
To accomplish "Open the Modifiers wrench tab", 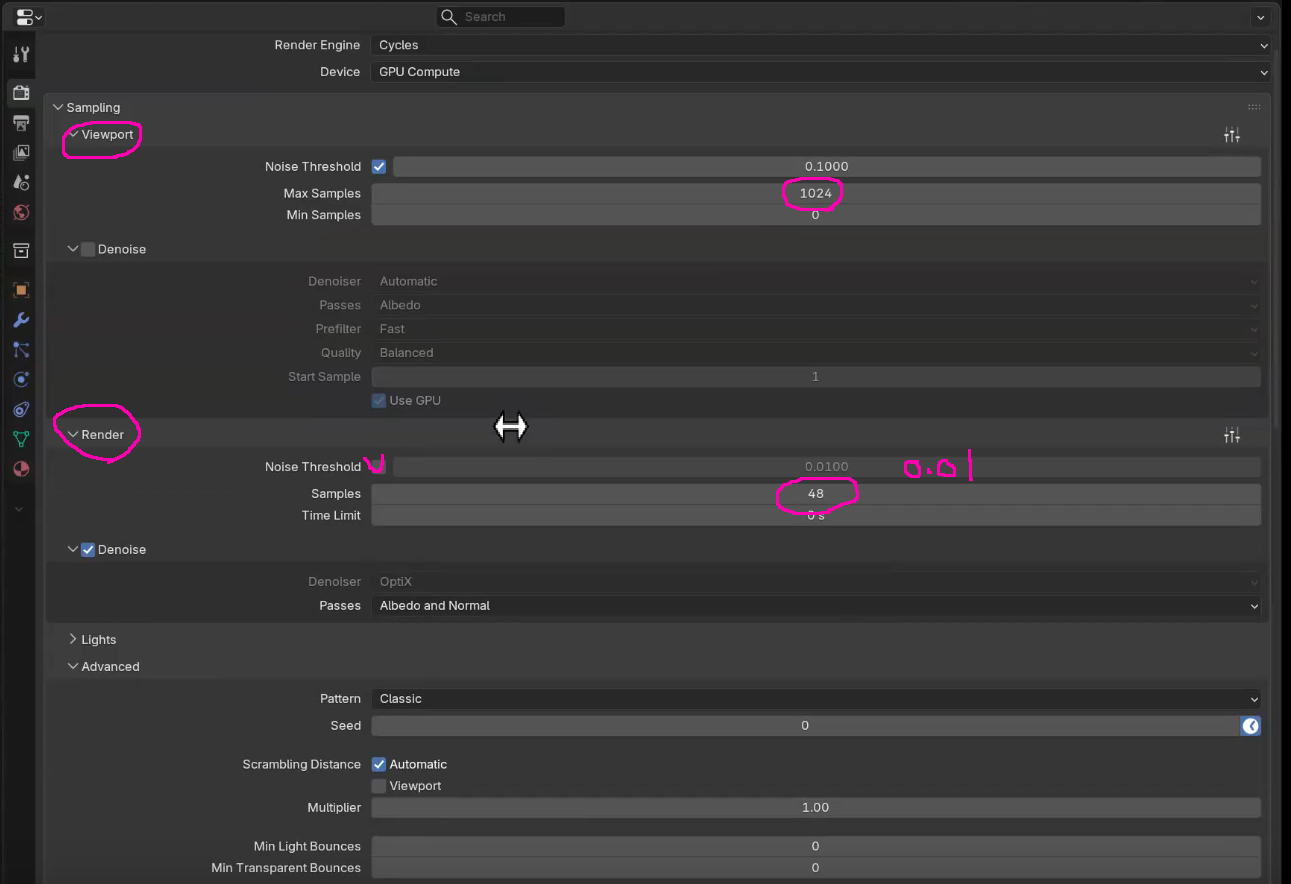I will [20, 320].
